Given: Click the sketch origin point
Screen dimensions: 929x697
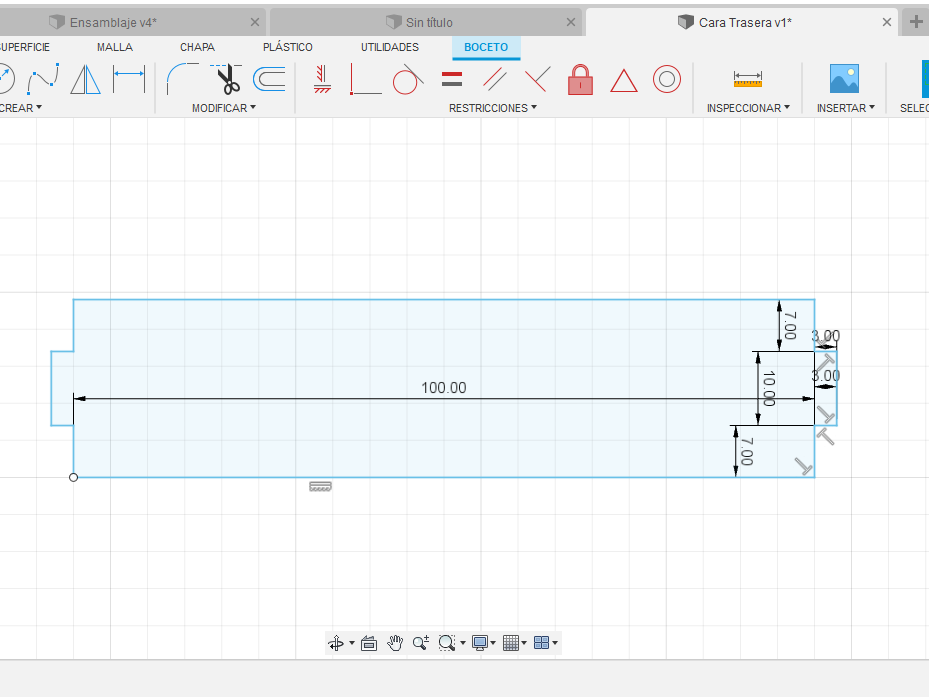Looking at the screenshot, I should pyautogui.click(x=73, y=477).
